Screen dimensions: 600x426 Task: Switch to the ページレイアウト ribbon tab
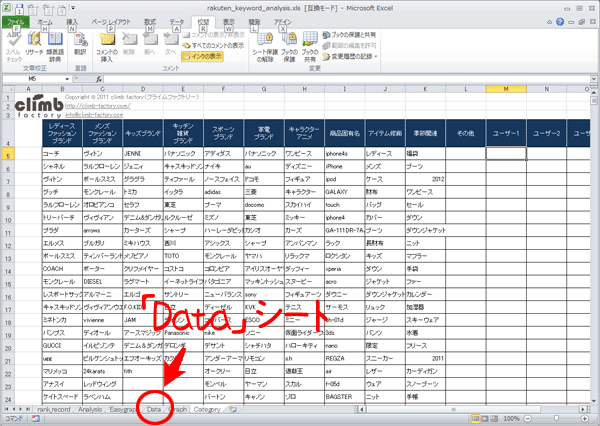[111, 22]
